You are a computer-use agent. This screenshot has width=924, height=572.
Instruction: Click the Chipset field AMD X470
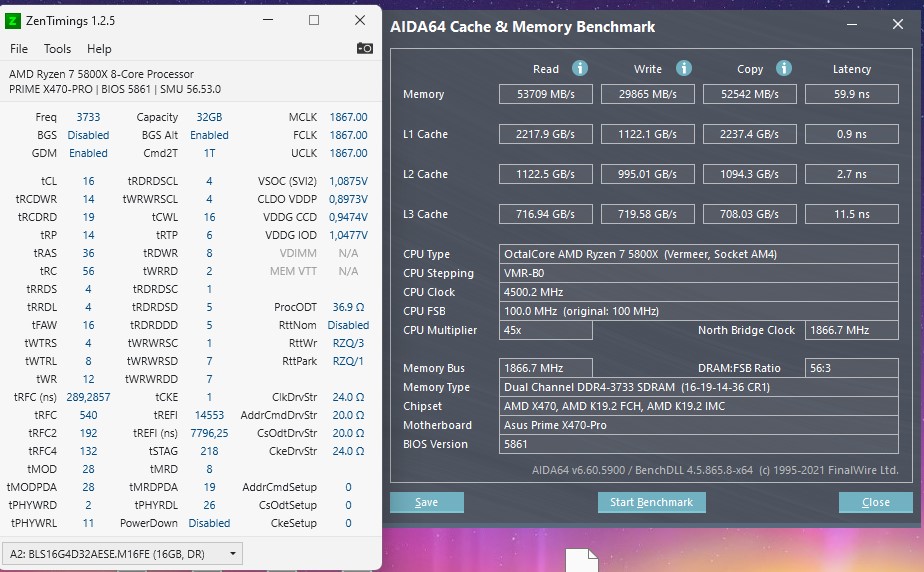click(x=699, y=406)
